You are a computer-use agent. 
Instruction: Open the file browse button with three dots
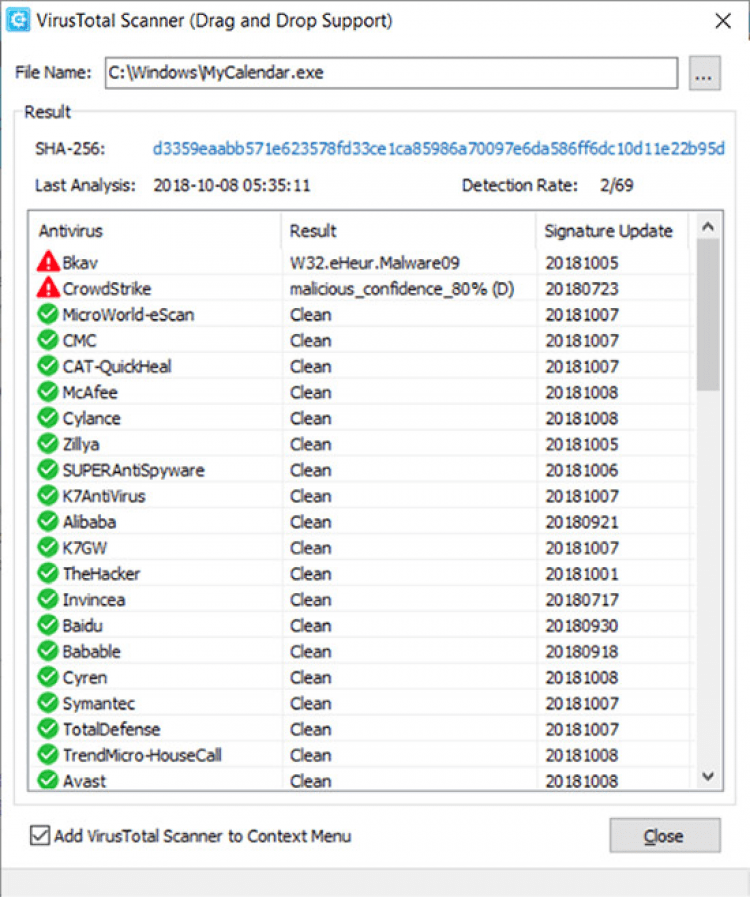704,73
